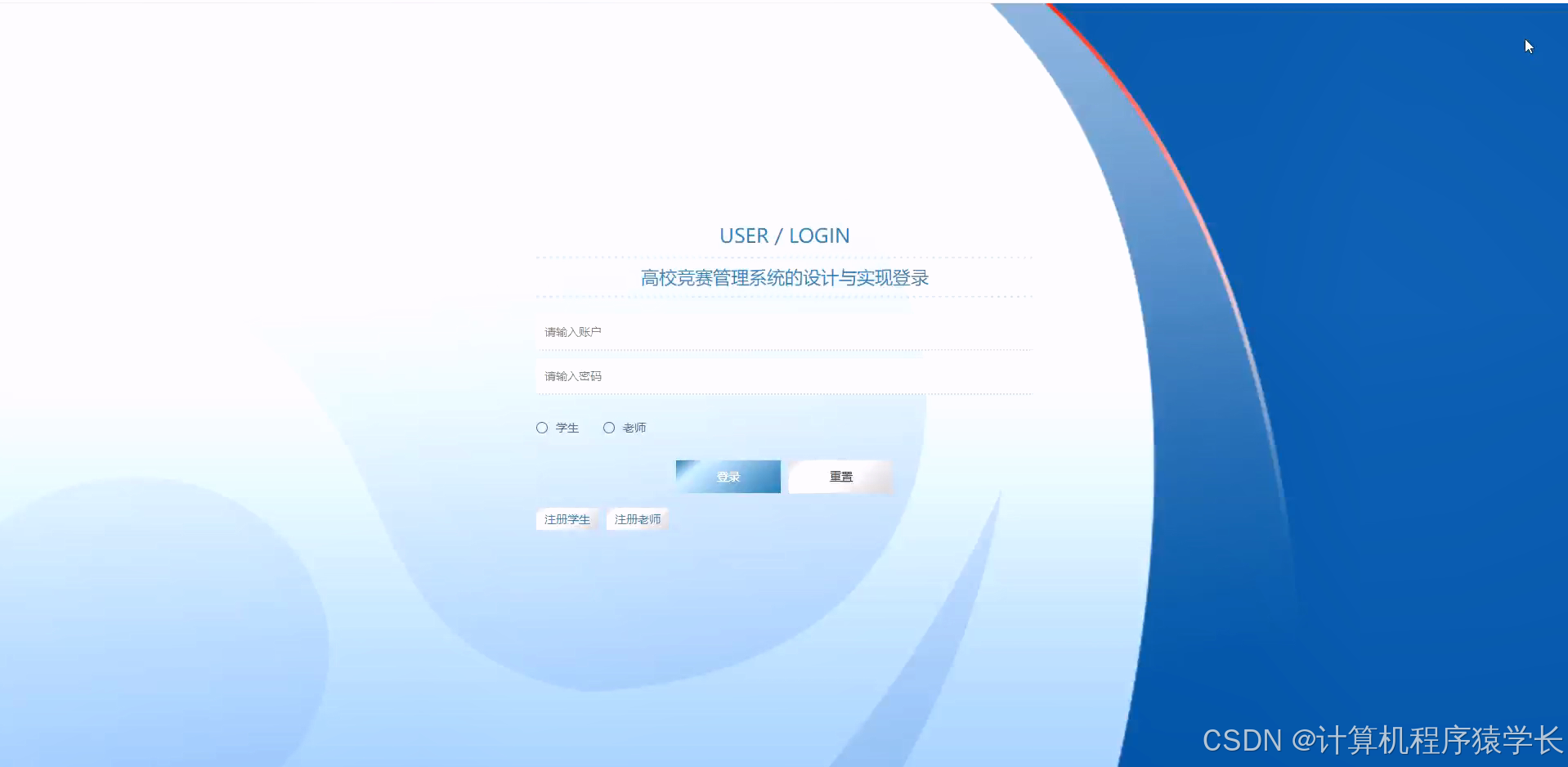Viewport: 1568px width, 767px height.
Task: Open the 注册老师 teacher registration page
Action: coord(637,518)
